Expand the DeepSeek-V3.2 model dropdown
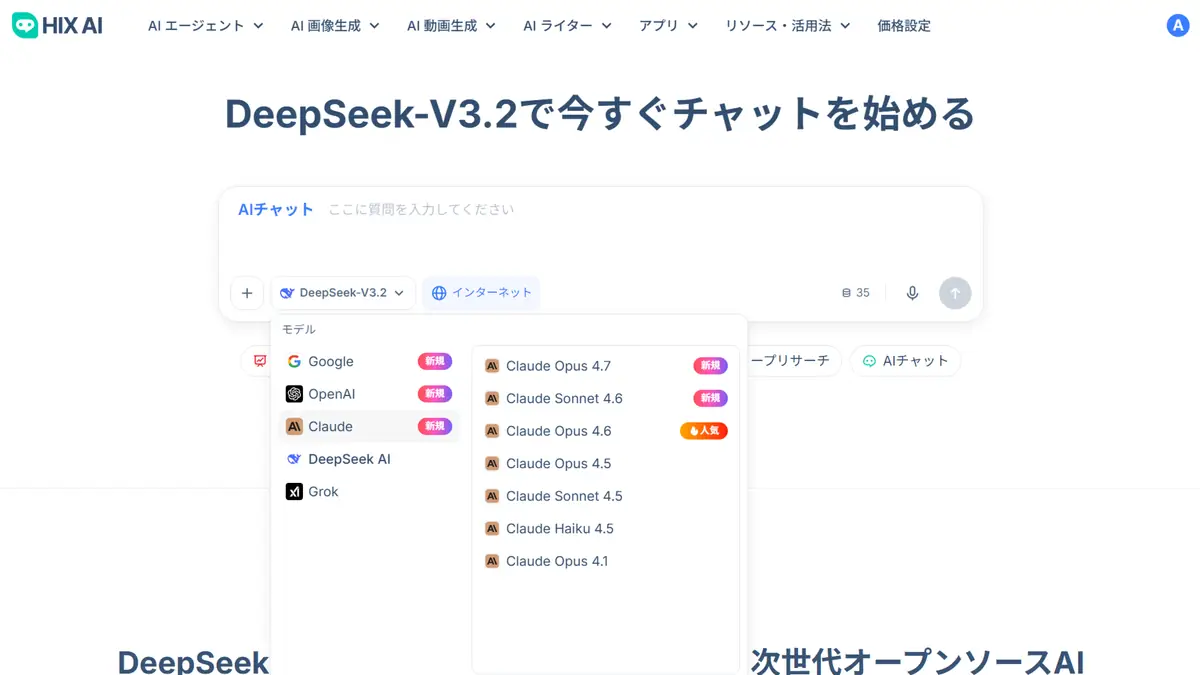The height and width of the screenshot is (675, 1200). point(343,293)
